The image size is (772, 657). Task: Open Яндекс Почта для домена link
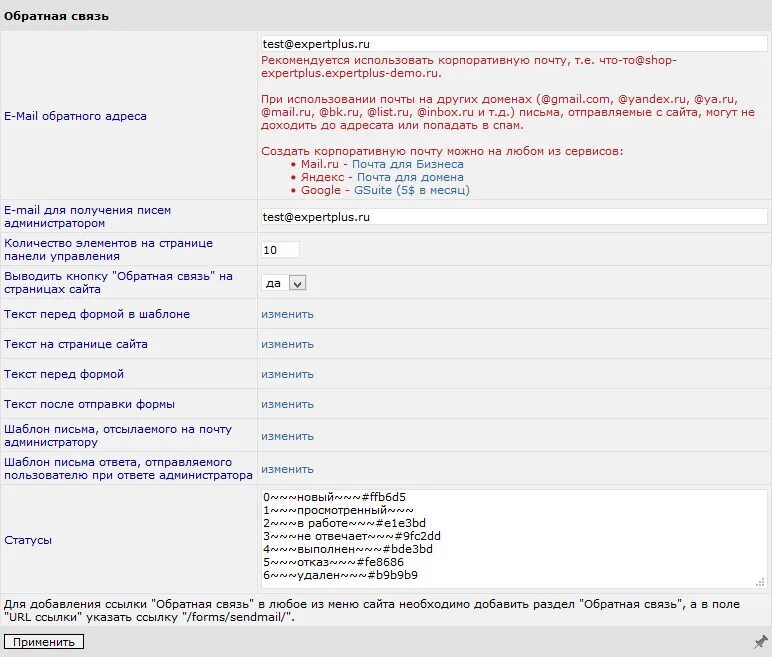coord(410,177)
